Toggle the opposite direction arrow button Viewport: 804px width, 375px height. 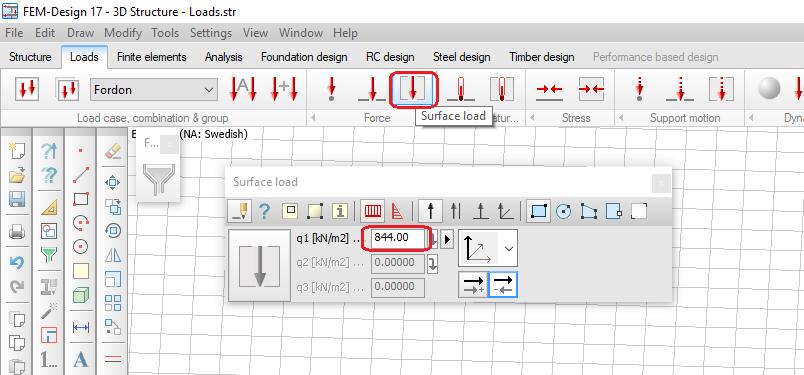(502, 284)
